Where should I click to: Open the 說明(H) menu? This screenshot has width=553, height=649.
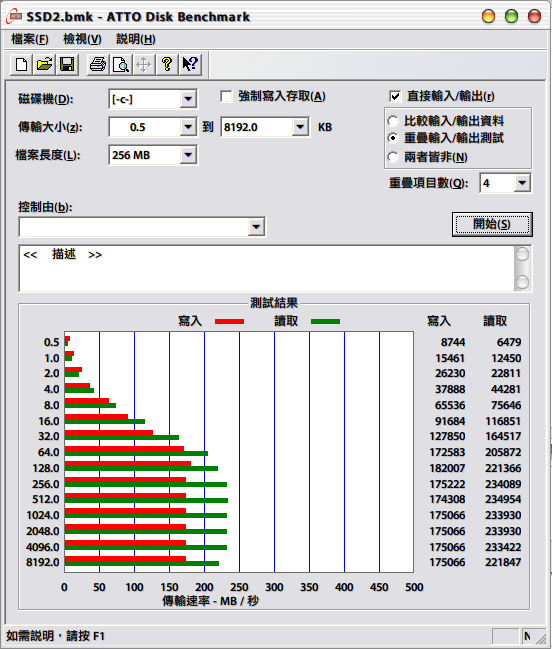(x=136, y=39)
